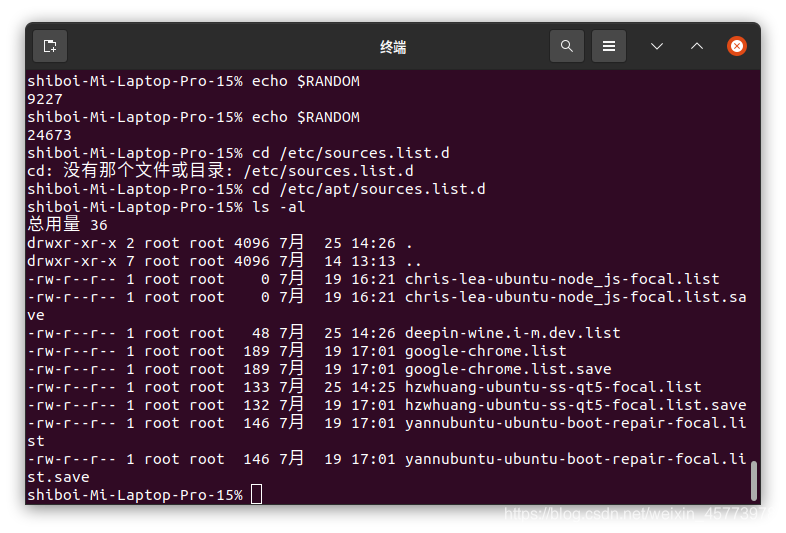Click the 14:25 timestamp
Screen dimensions: 786x533
coord(373,387)
